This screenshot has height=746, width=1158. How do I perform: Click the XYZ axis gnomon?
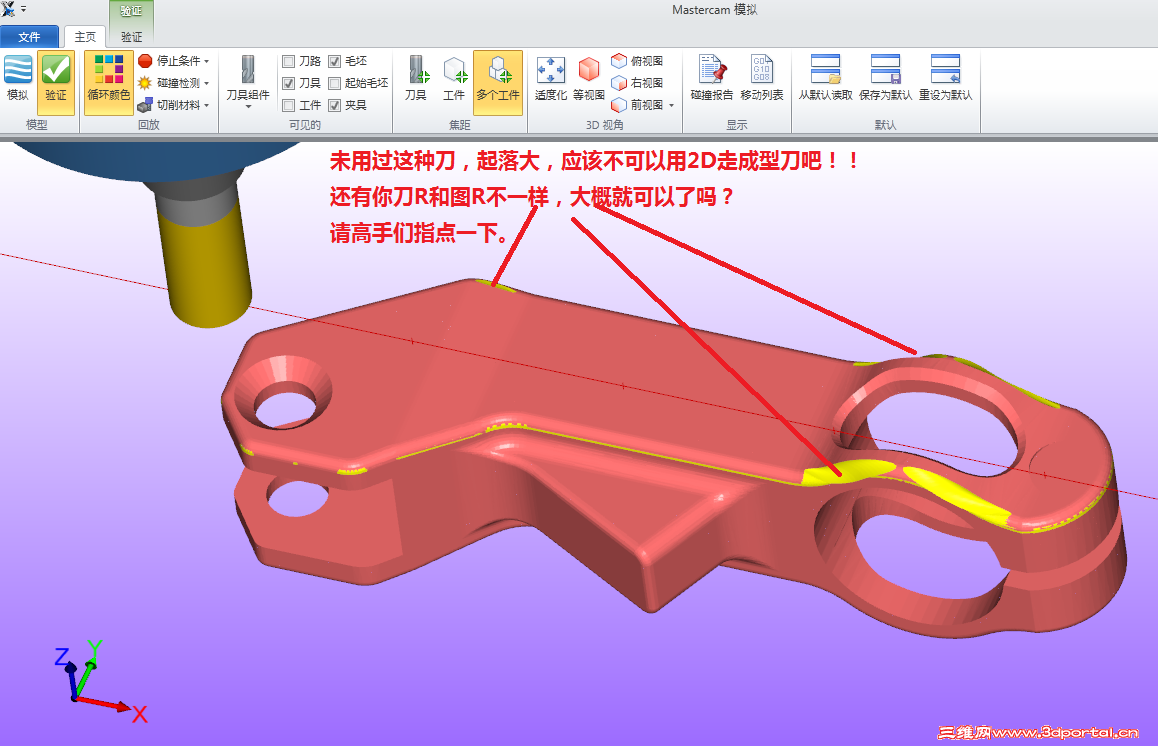100,683
